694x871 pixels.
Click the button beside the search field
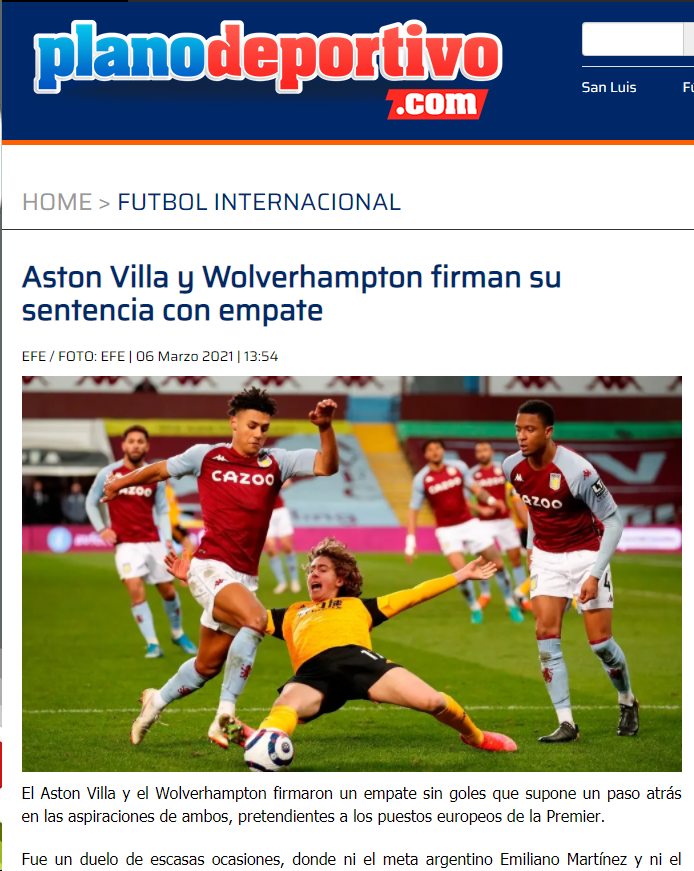point(688,39)
